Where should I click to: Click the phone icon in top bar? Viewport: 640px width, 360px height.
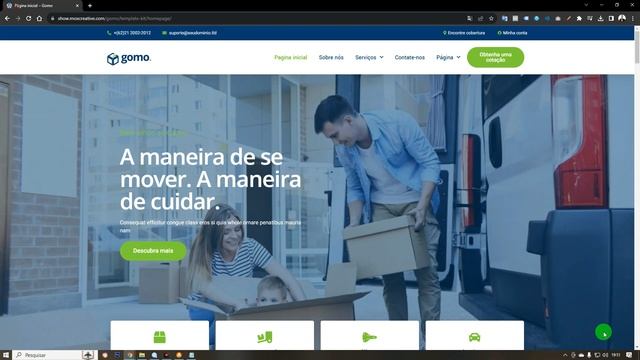tap(109, 33)
